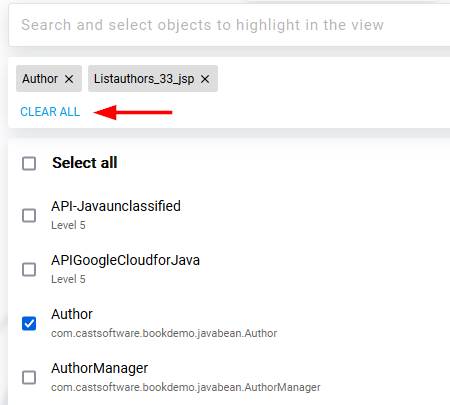Enable the APIGoogleCloudforJava checkbox

pos(29,269)
